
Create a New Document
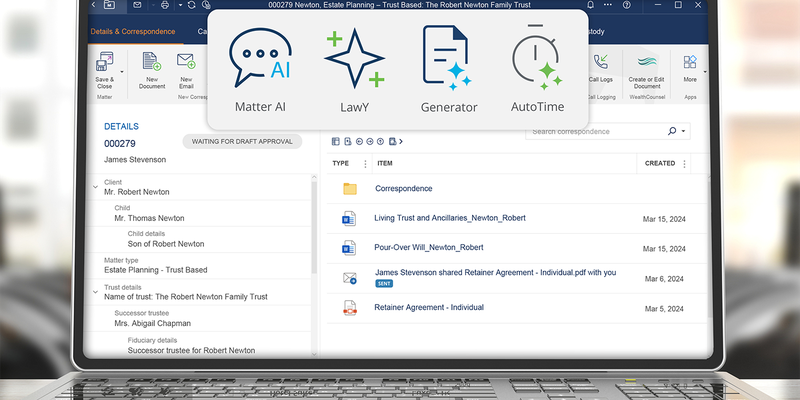tap(152, 70)
